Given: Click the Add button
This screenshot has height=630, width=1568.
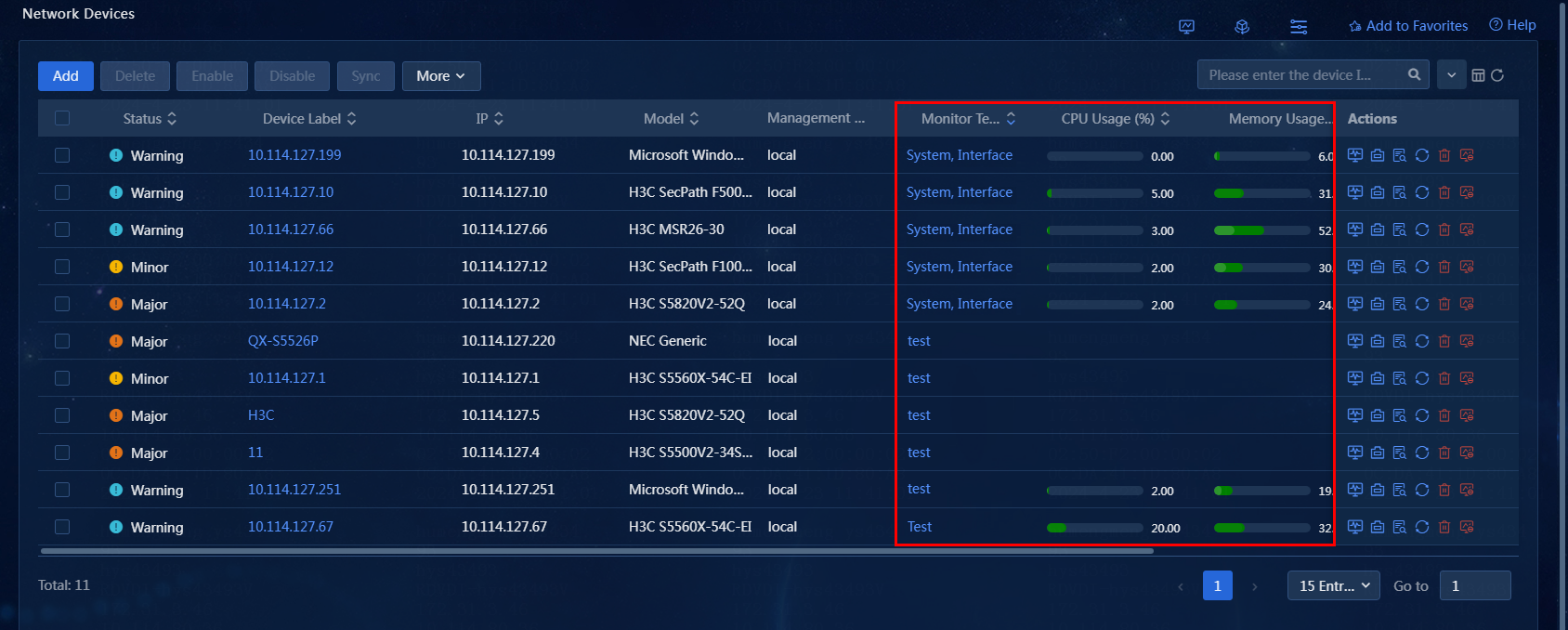Looking at the screenshot, I should pos(66,76).
